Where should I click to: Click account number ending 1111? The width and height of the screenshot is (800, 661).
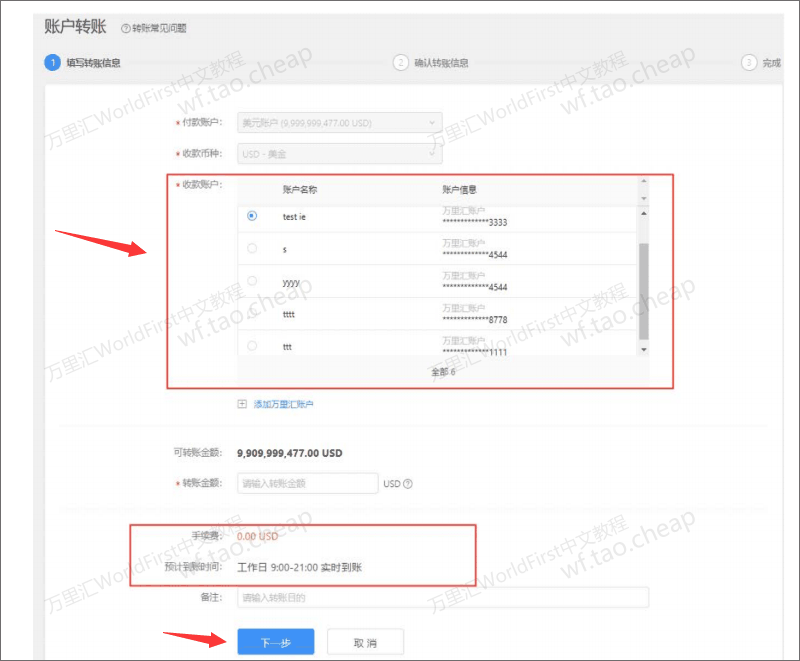point(474,352)
